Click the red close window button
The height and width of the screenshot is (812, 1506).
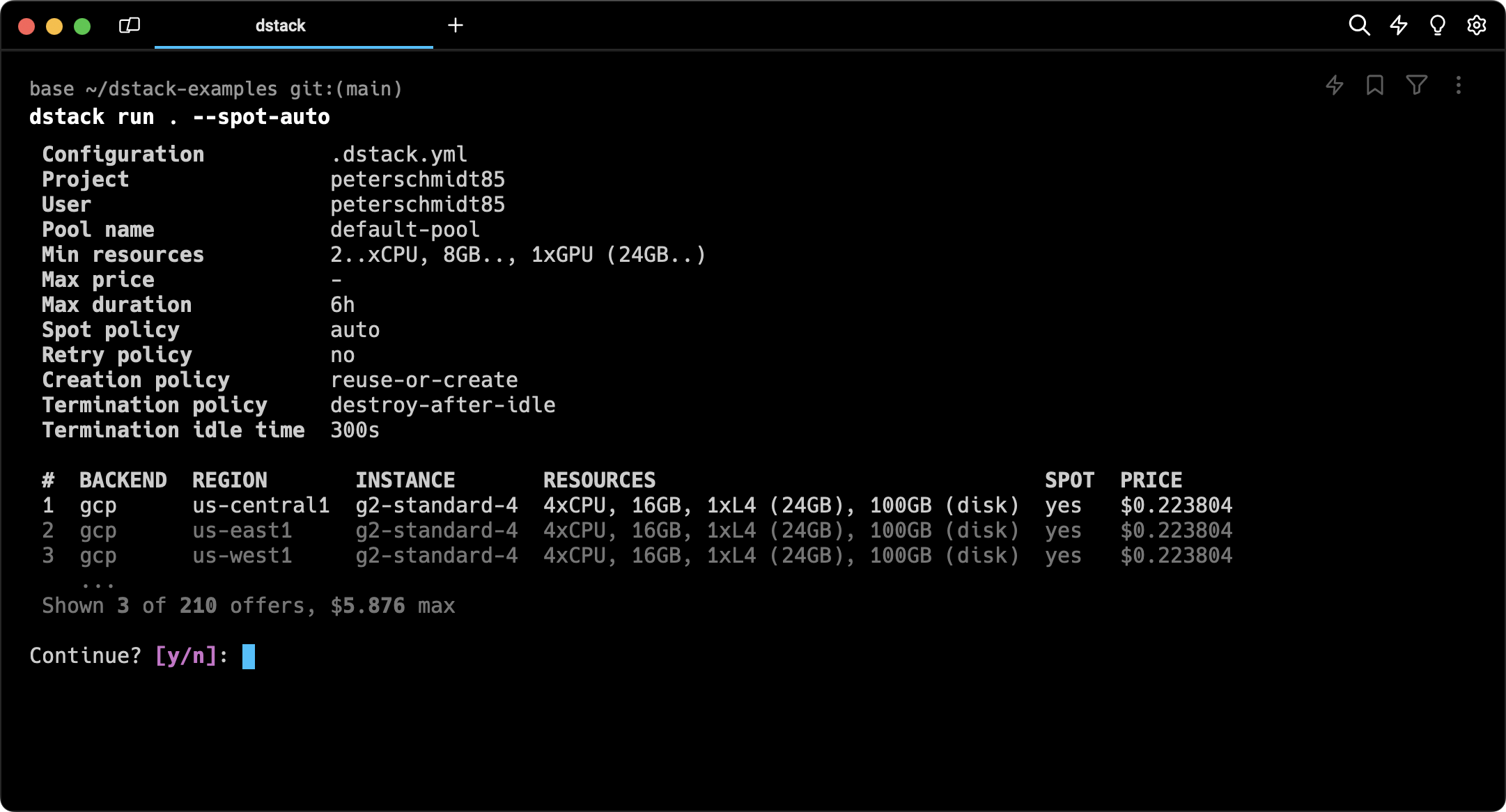click(26, 26)
